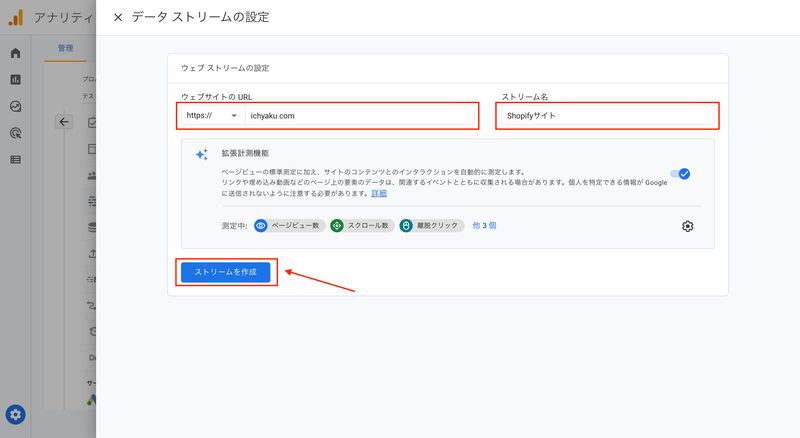Click the スクロール数 chip

pyautogui.click(x=362, y=226)
